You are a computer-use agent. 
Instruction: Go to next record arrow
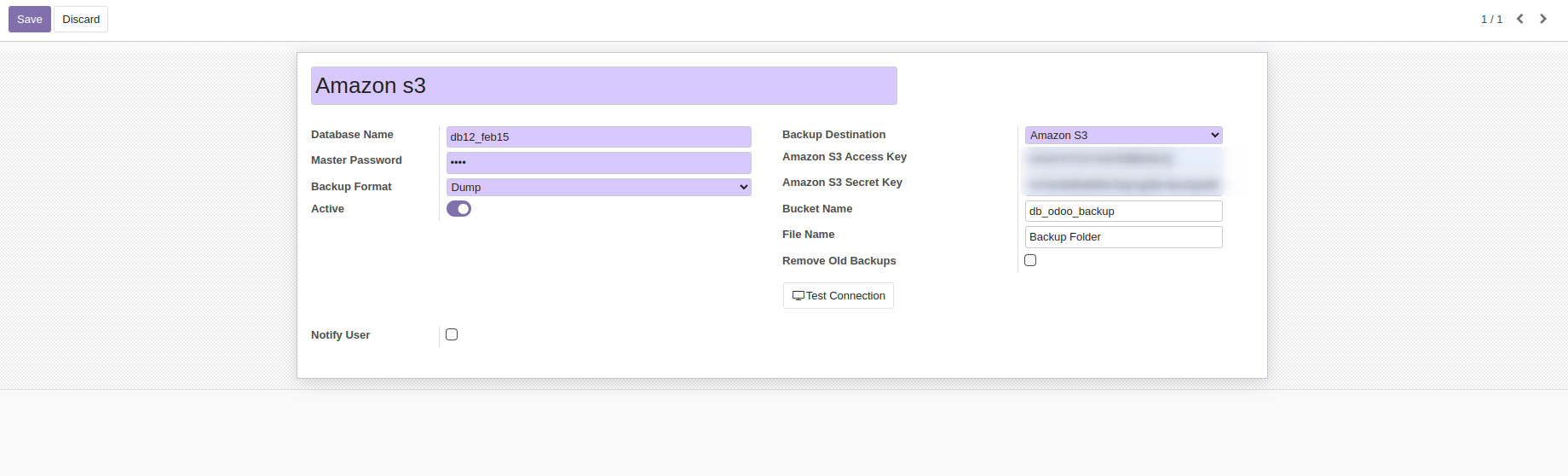(x=1543, y=19)
